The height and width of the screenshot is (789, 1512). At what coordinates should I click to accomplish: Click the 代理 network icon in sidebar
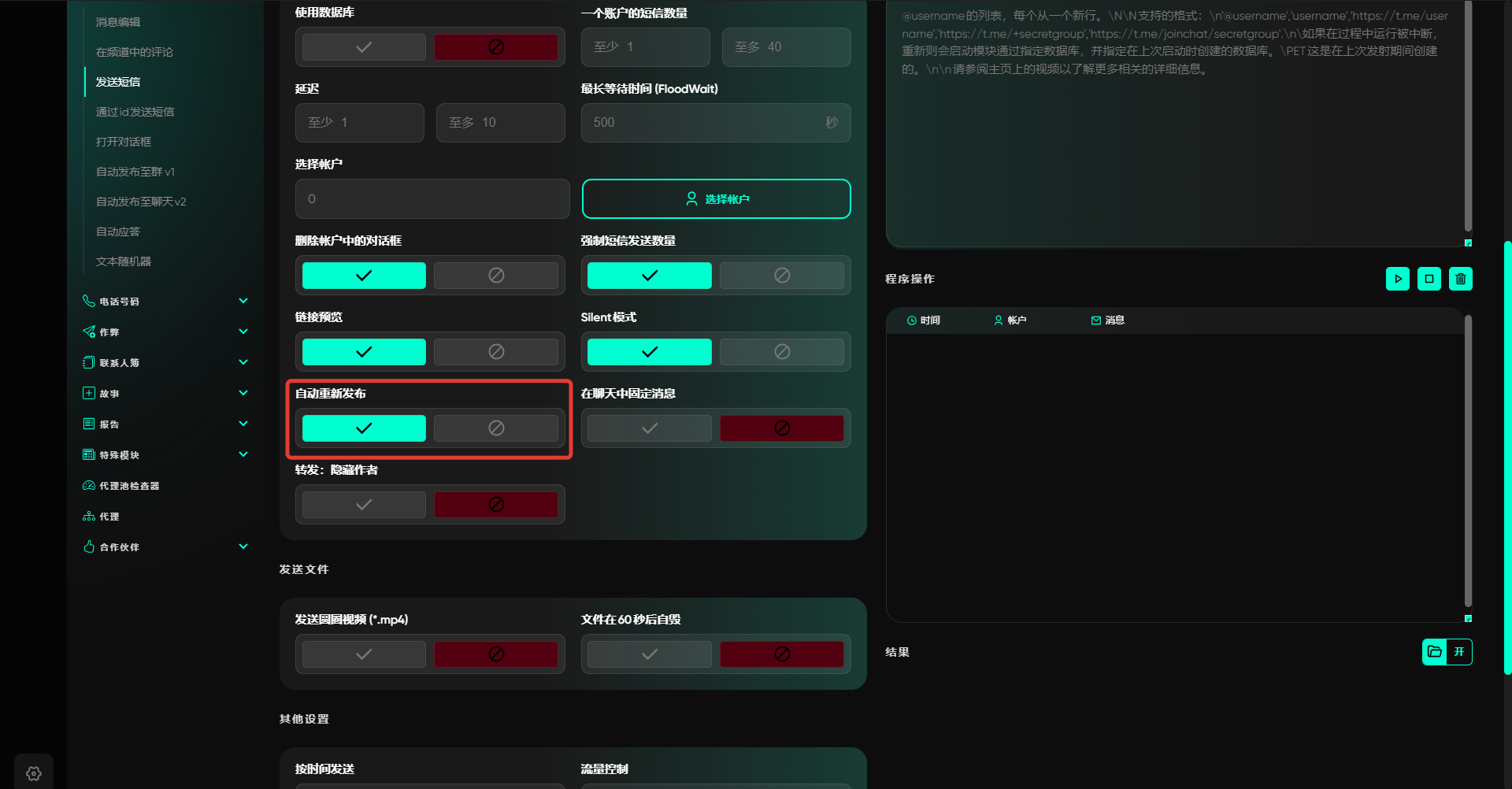tap(89, 517)
